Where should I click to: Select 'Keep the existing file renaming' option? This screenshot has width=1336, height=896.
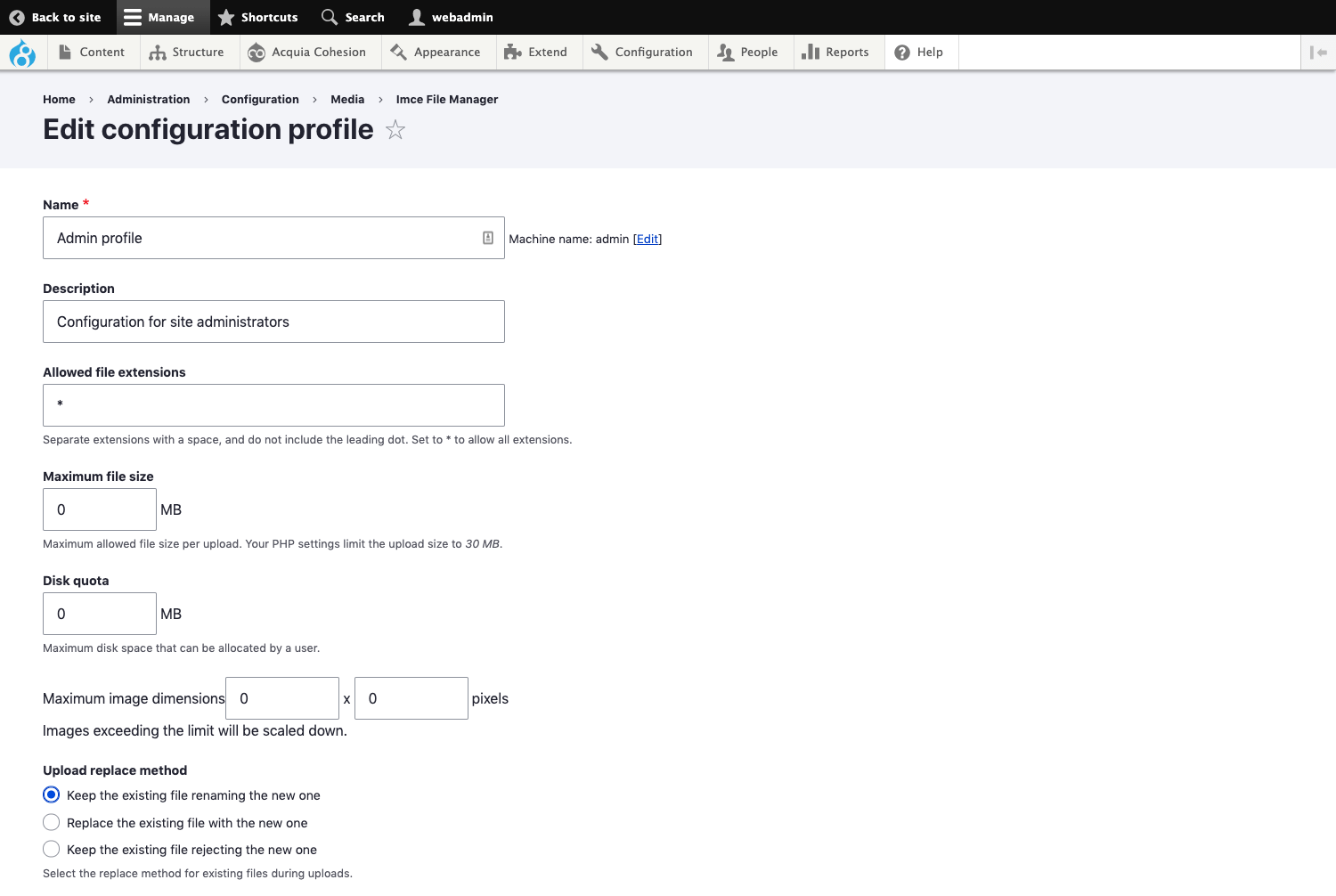point(52,794)
